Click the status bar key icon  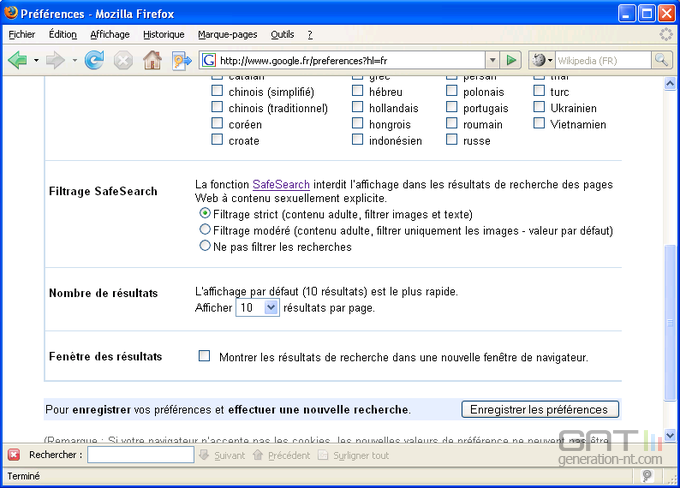647,476
